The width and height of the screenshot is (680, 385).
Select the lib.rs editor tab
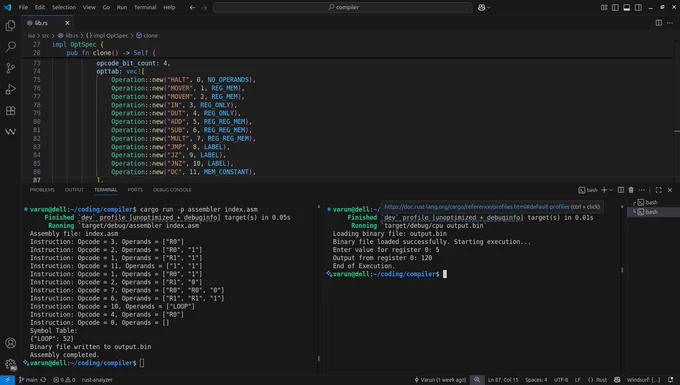(47, 23)
